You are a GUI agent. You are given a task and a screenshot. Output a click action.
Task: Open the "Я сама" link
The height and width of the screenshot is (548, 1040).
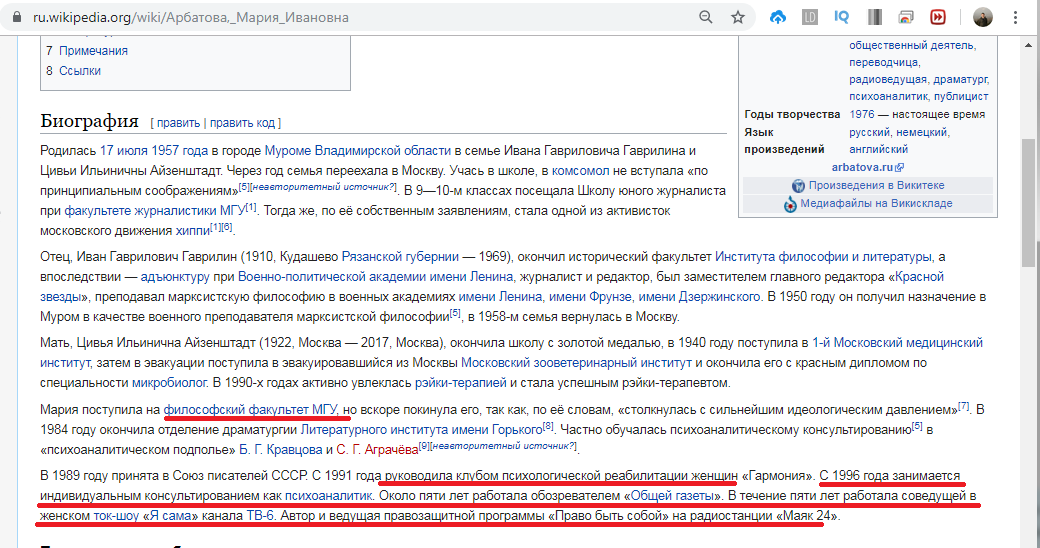[170, 515]
